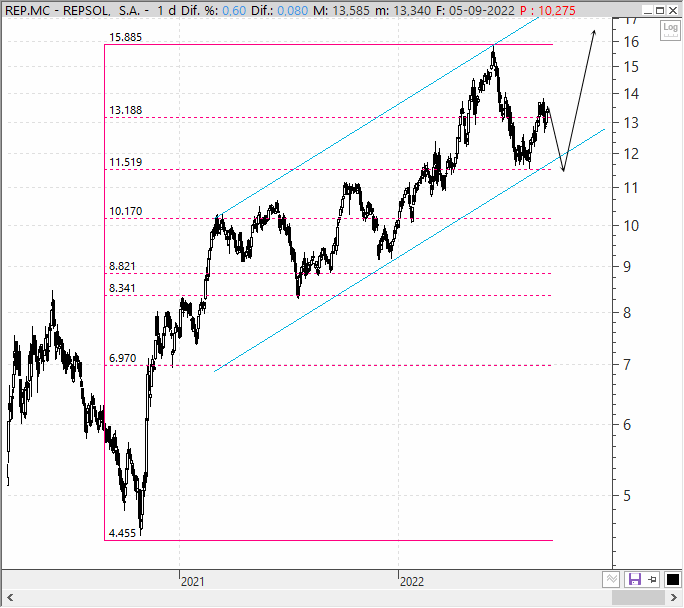
Task: Click the 12 value on price axis
Action: (631, 154)
